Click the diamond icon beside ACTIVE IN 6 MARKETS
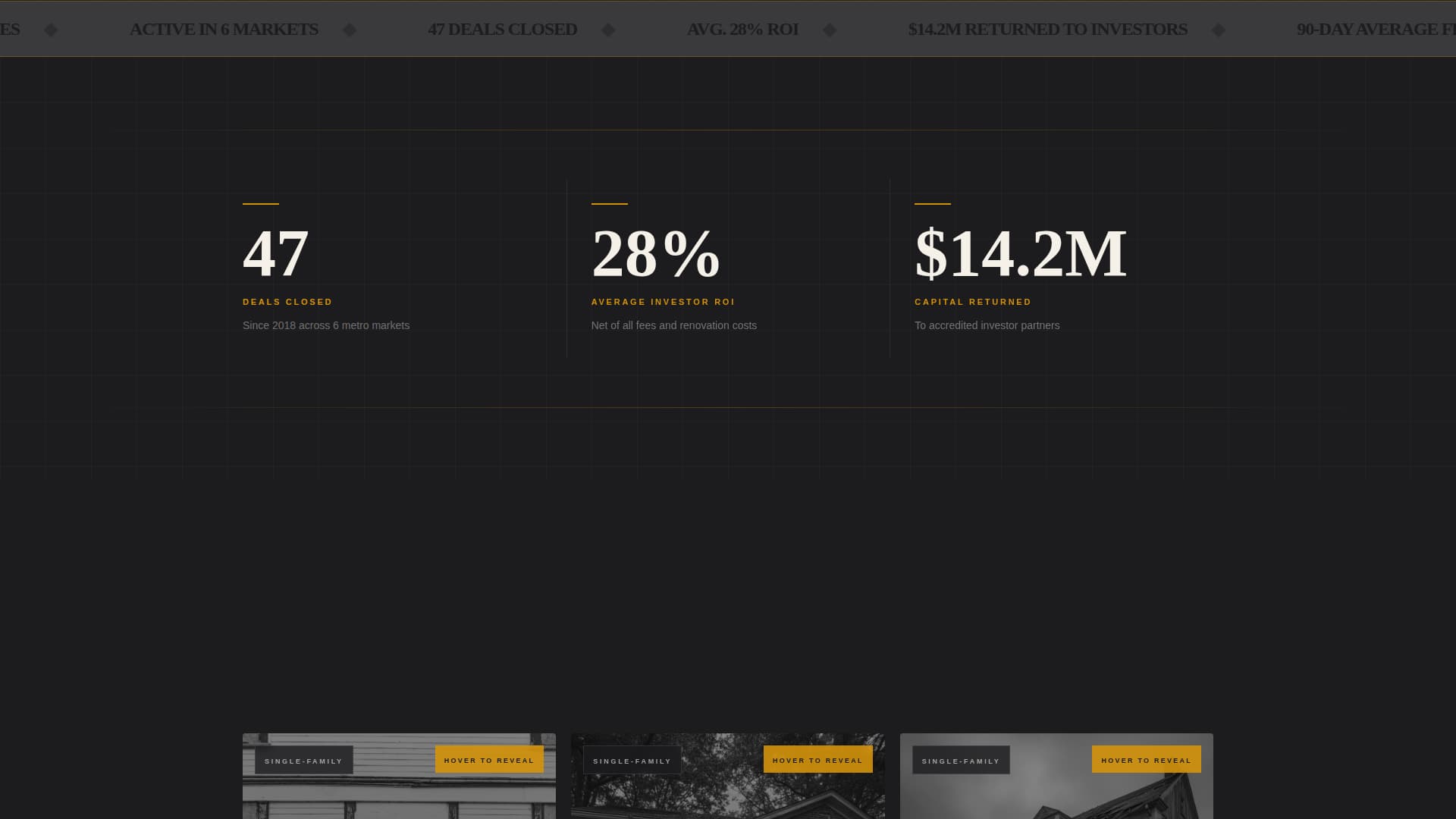 (x=349, y=30)
